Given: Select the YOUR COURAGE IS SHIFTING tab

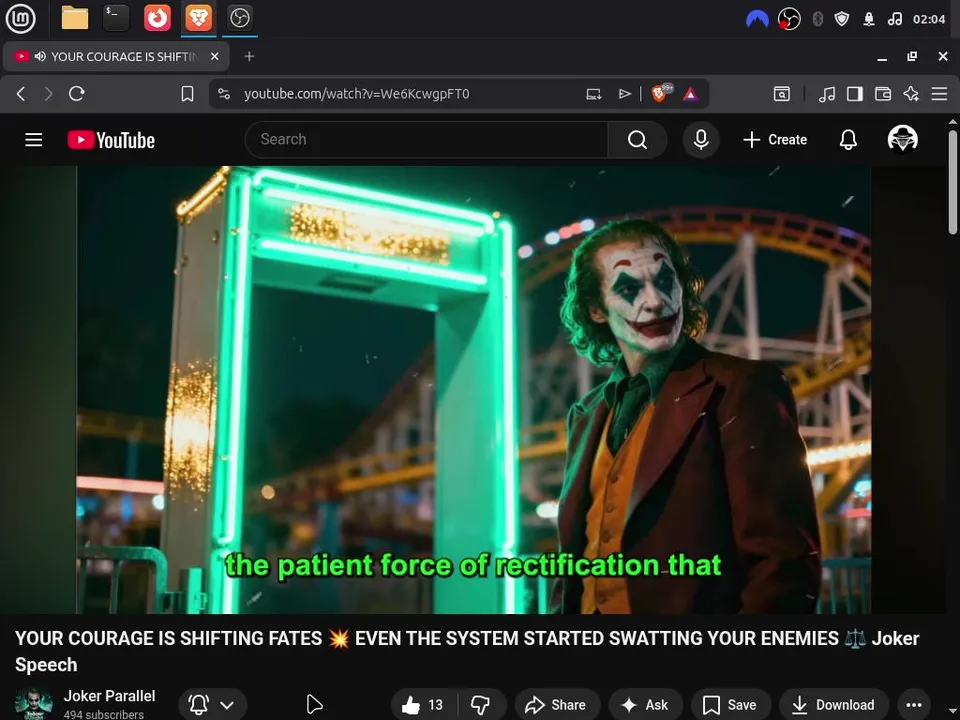Looking at the screenshot, I should click(116, 56).
